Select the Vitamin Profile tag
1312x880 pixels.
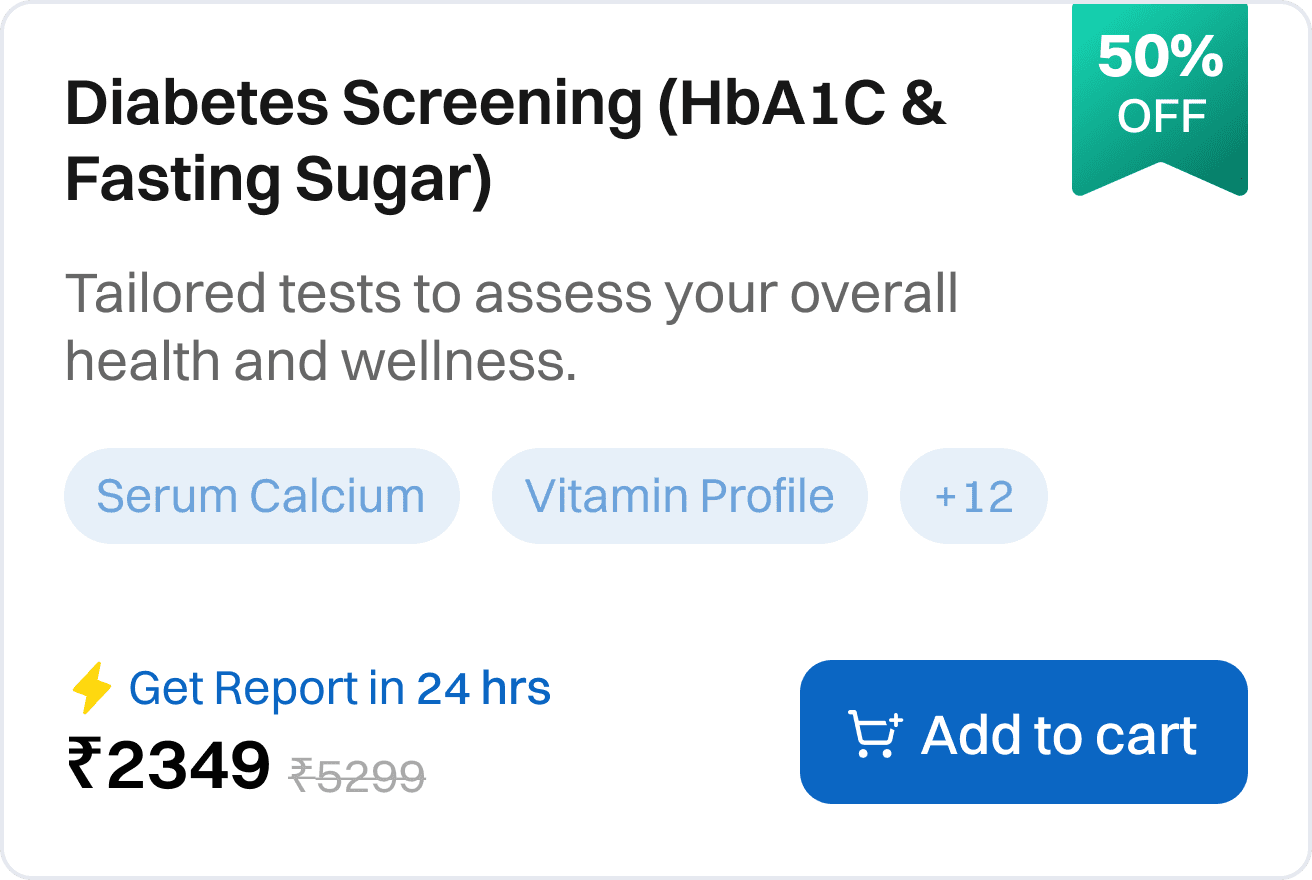click(680, 496)
